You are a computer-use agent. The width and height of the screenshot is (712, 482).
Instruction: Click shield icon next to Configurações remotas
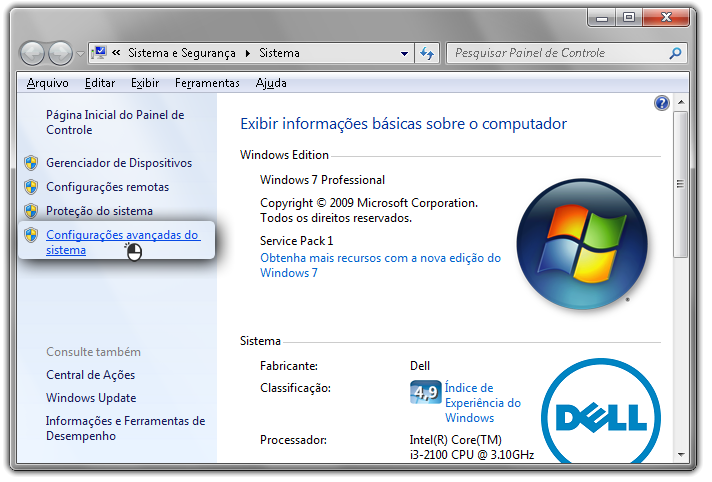coord(31,187)
